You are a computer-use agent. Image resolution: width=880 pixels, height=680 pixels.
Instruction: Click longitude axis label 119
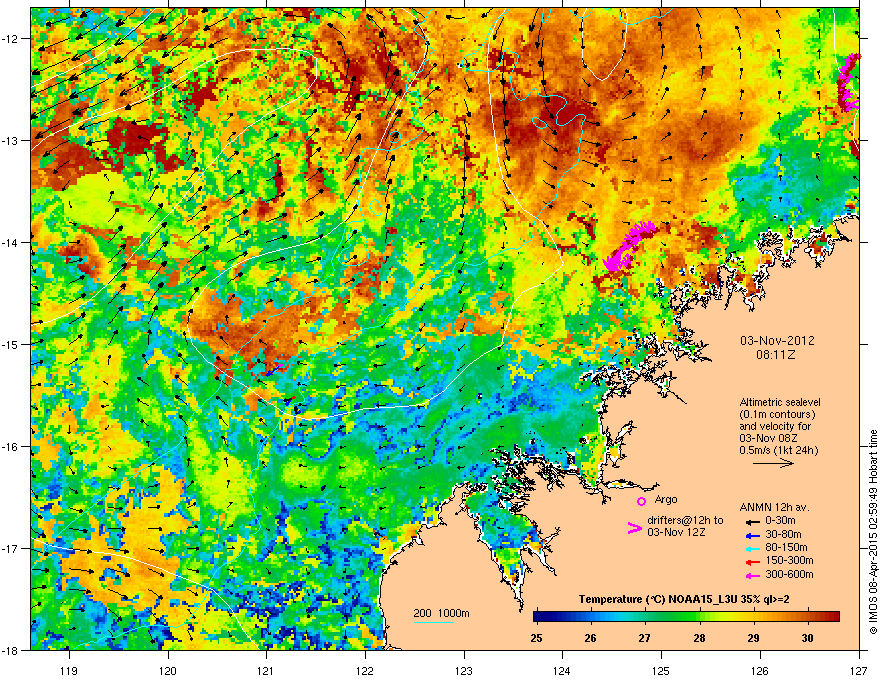[69, 670]
